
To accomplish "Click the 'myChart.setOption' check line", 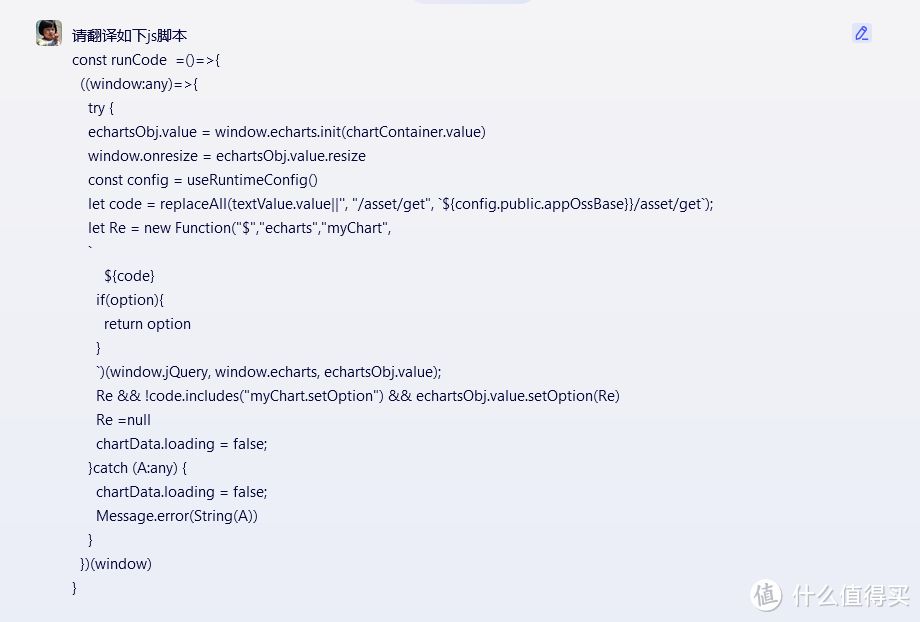I will (357, 396).
